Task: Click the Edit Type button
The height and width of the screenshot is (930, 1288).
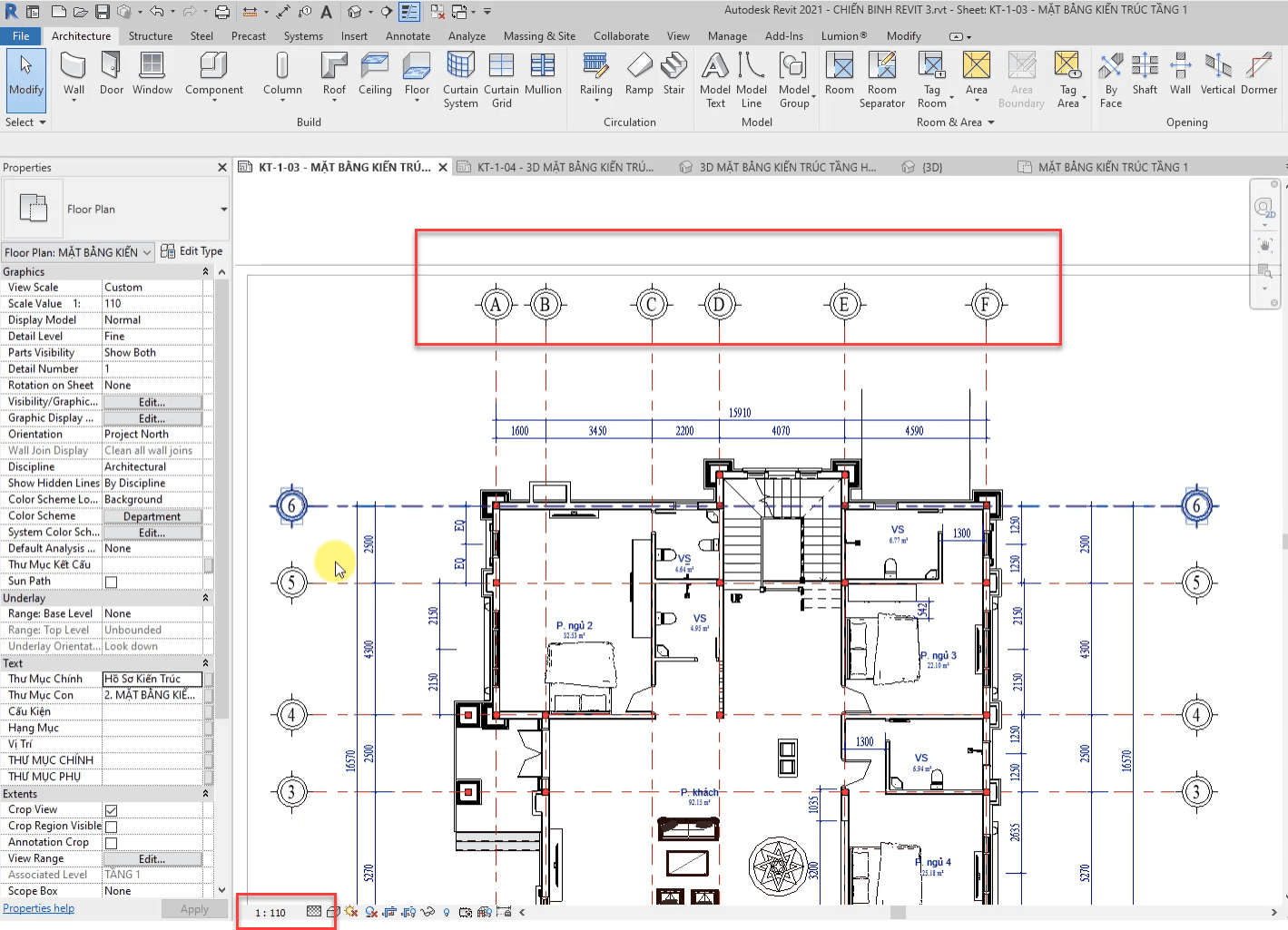Action: tap(192, 251)
